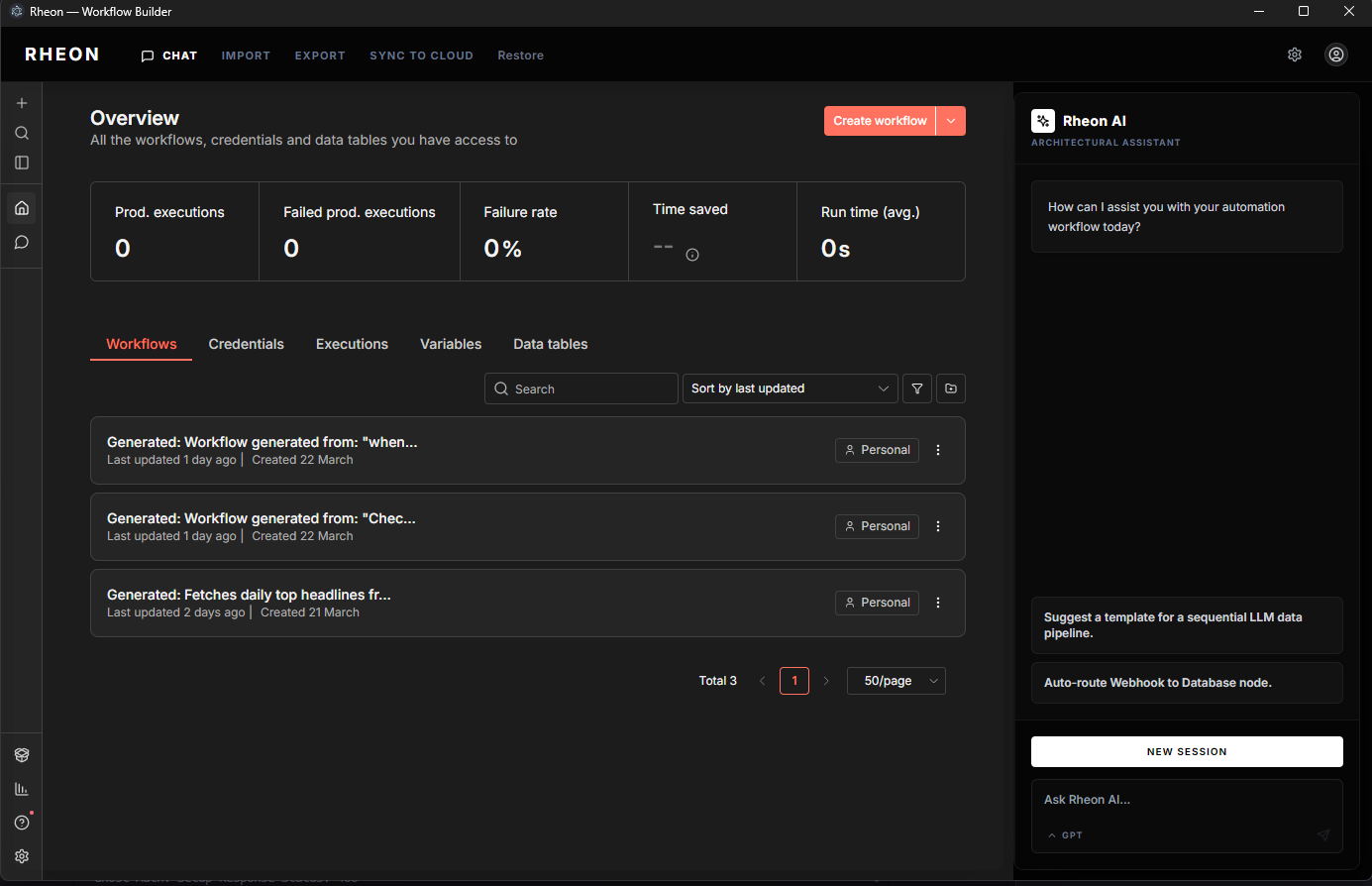Focus the workflow Search field
Screen dimensions: 1372x886
click(x=581, y=388)
